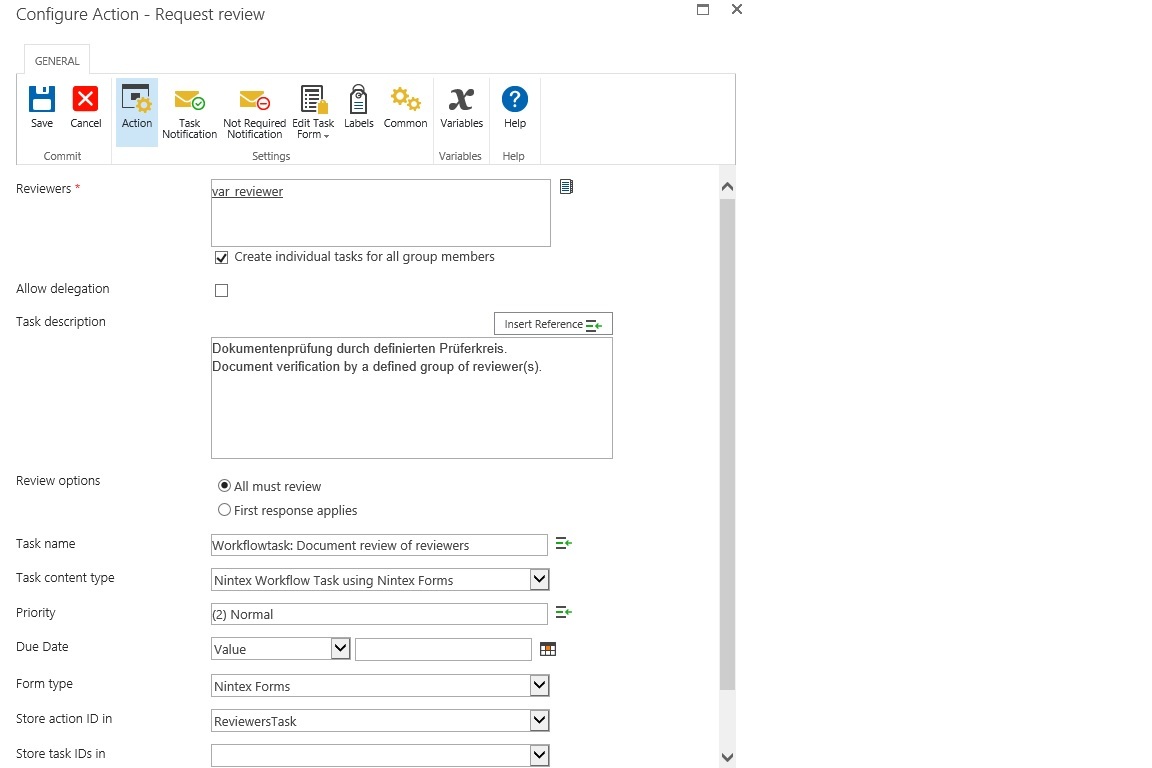Switch to the GENERAL ribbon tab
This screenshot has width=1152, height=768.
[57, 60]
